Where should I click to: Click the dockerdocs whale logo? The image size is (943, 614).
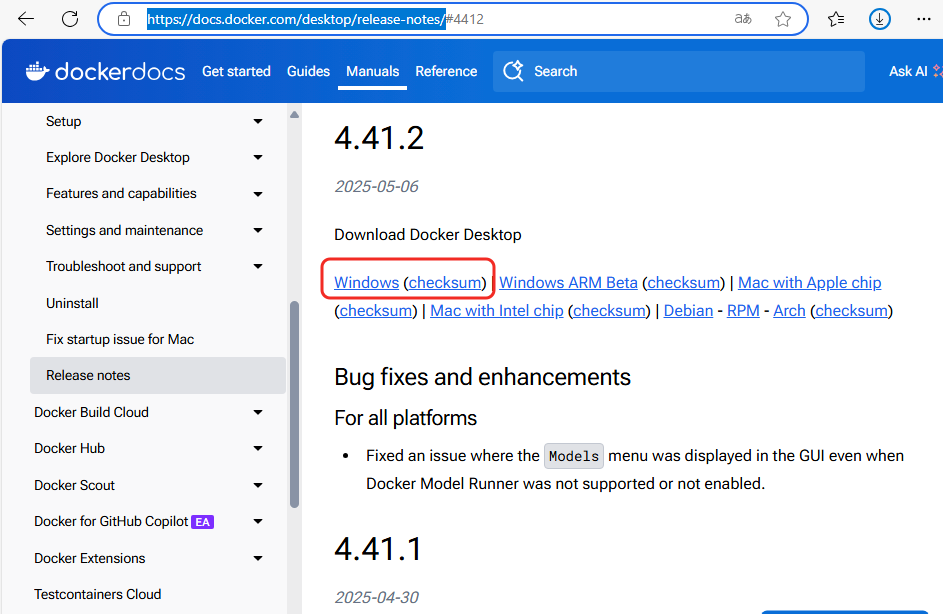pos(36,70)
